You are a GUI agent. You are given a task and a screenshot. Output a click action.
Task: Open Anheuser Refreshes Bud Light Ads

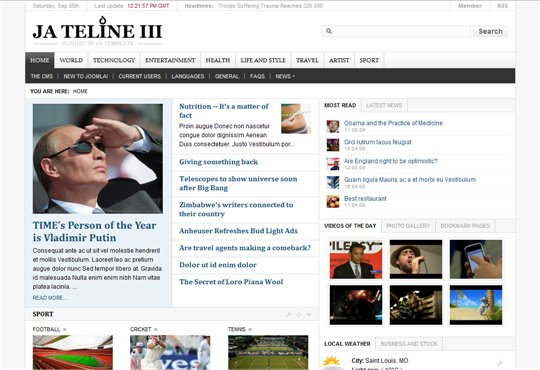[238, 231]
